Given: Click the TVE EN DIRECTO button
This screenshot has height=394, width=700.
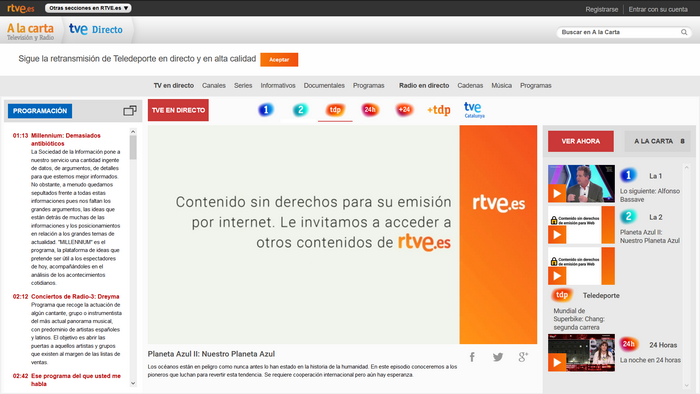Looking at the screenshot, I should [178, 110].
